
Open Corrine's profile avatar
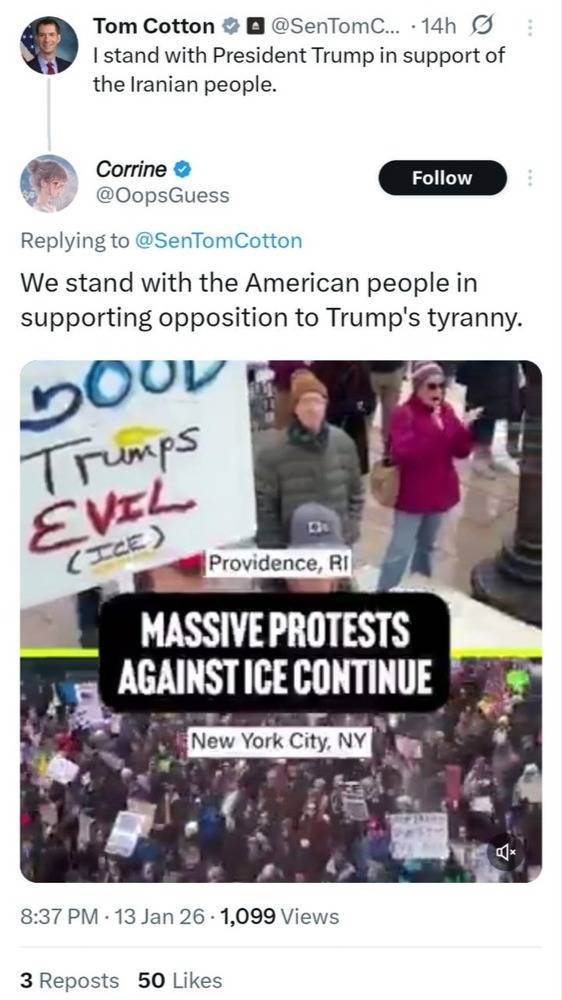(x=49, y=183)
